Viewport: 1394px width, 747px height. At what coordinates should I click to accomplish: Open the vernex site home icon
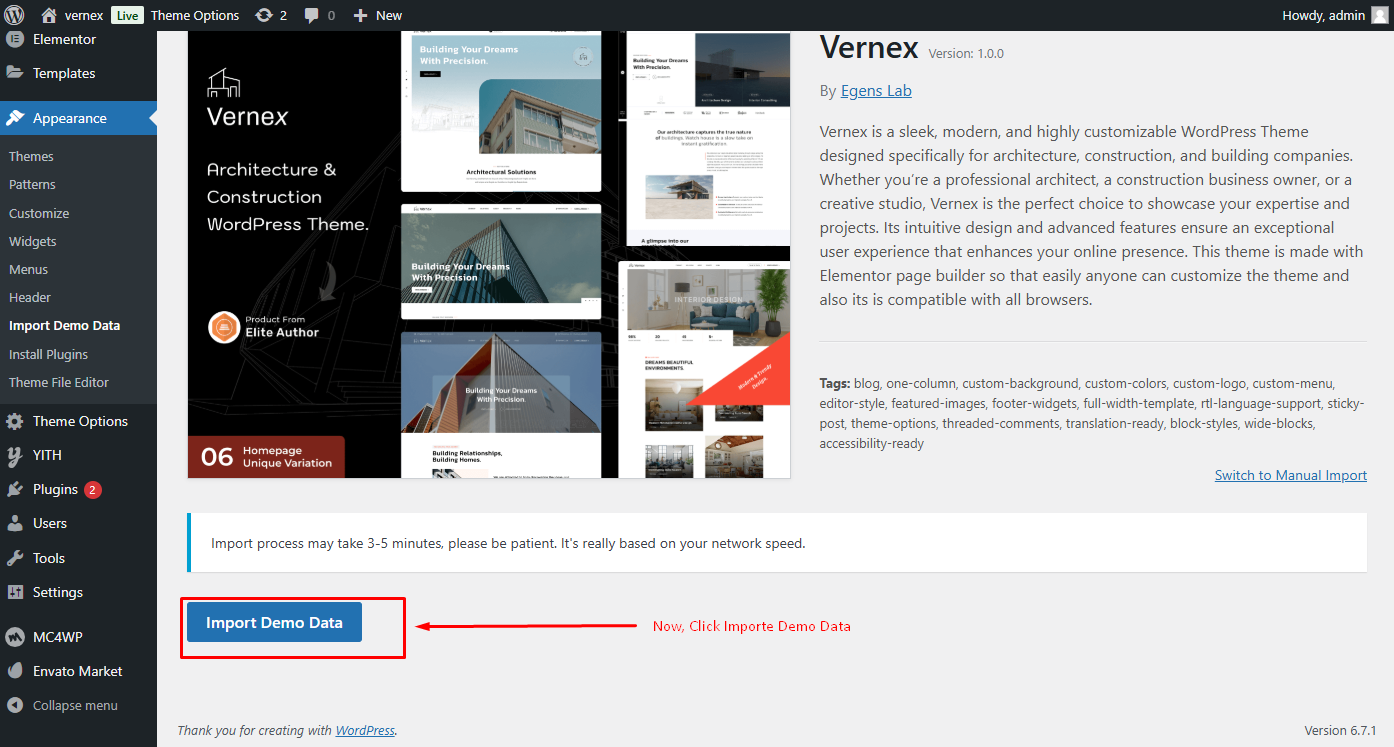pos(49,15)
